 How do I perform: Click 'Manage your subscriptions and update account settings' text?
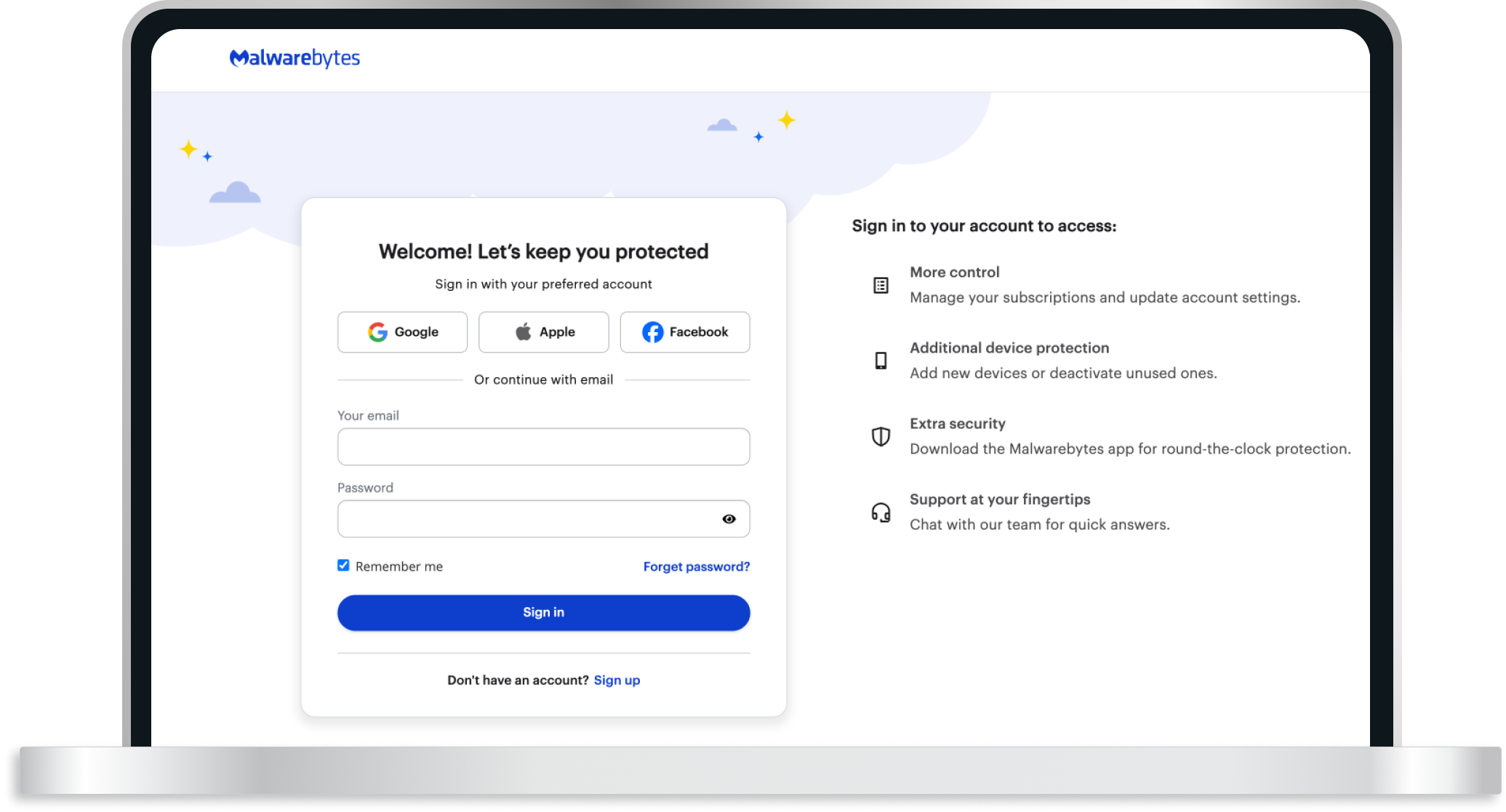[1105, 297]
